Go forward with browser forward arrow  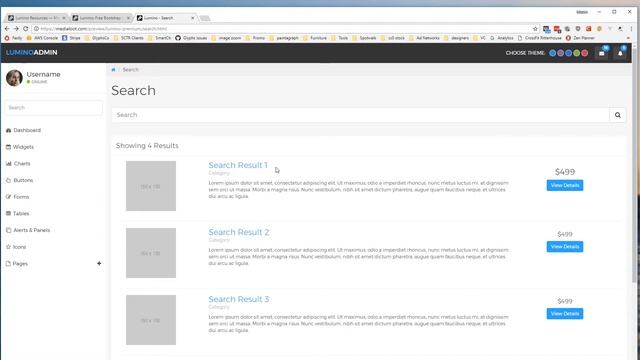coord(16,29)
